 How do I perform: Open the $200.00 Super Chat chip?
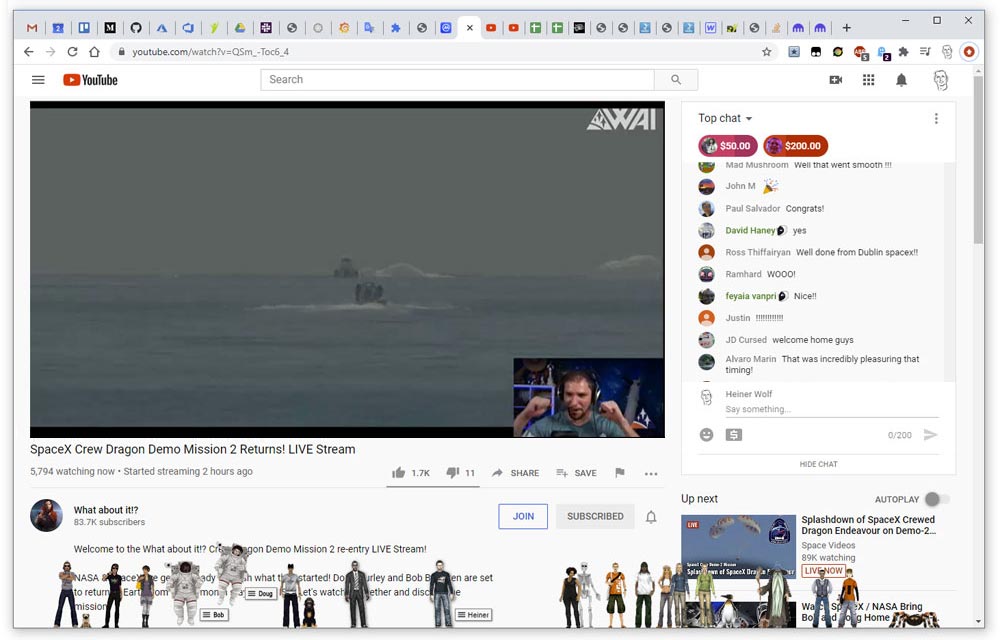[795, 146]
